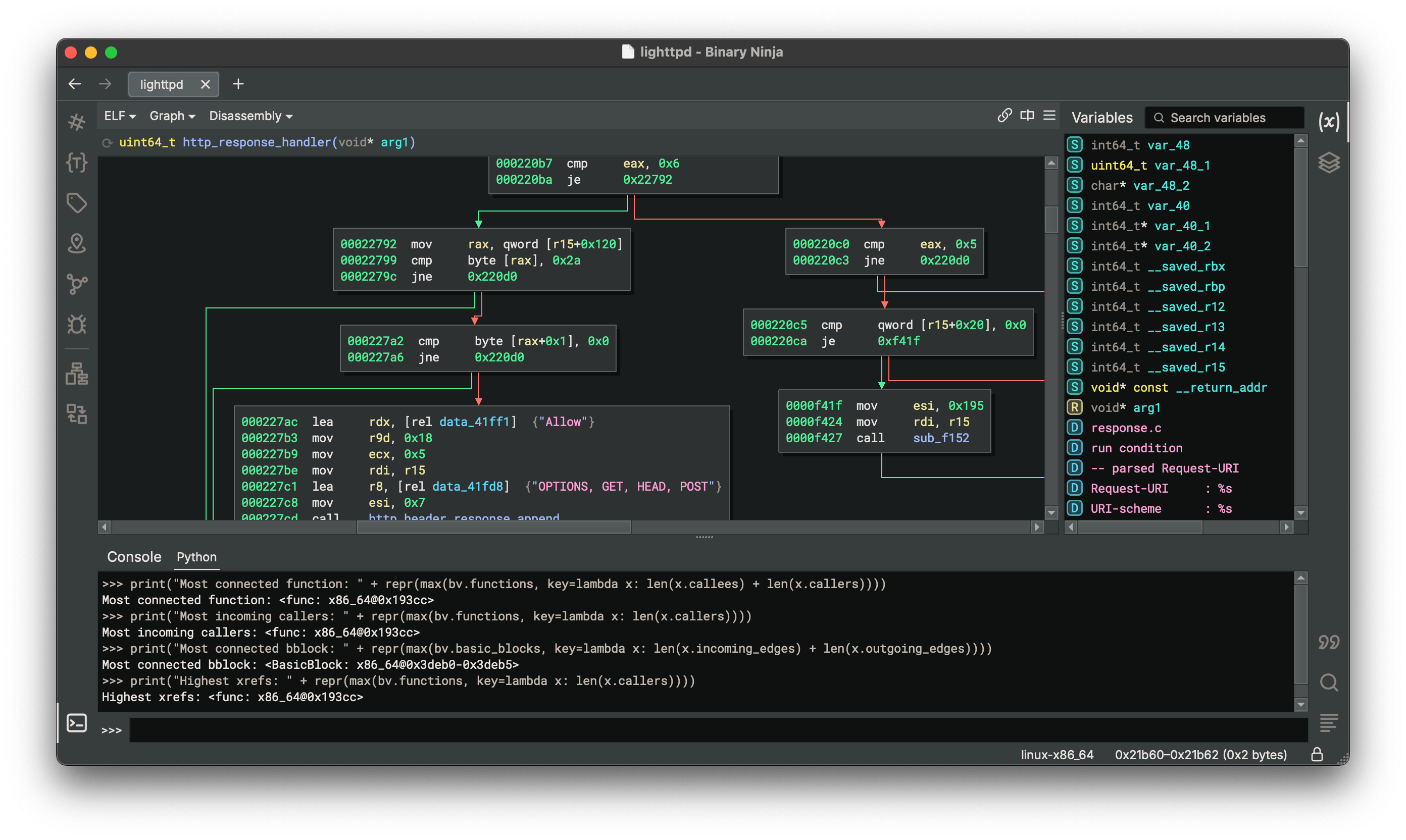This screenshot has height=840, width=1406.
Task: Switch to the Python console tab
Action: point(196,557)
